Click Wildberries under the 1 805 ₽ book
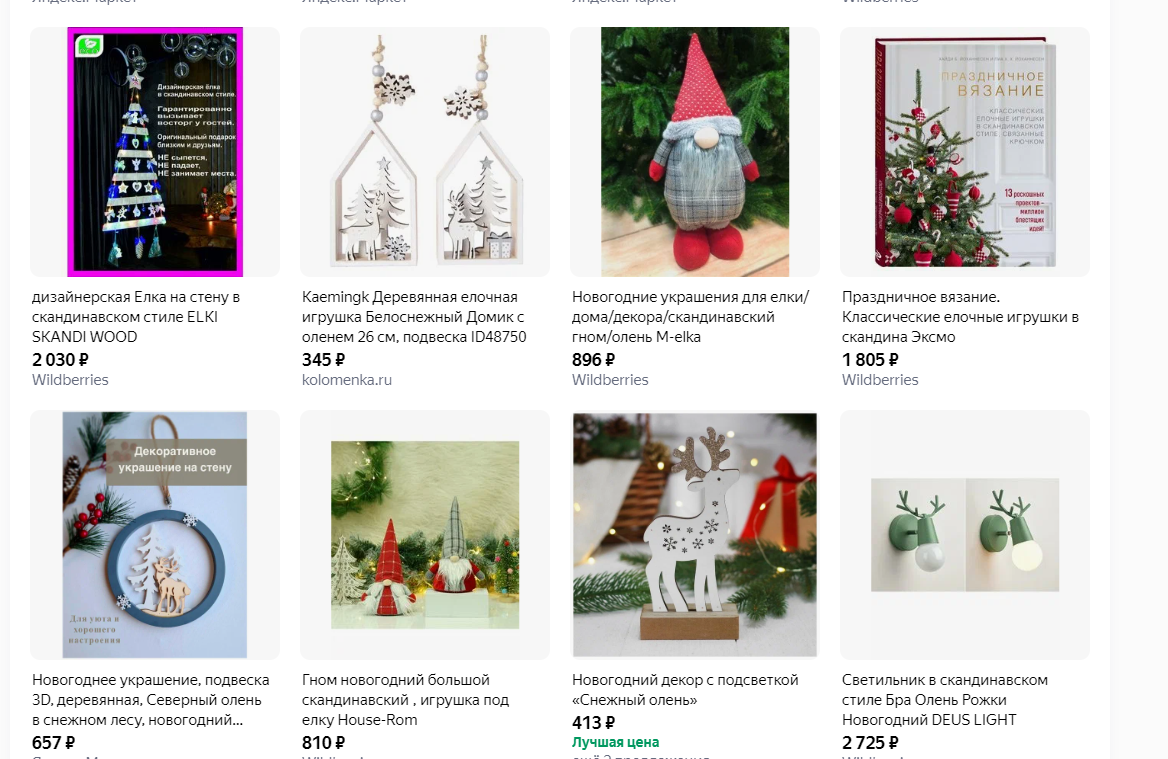The height and width of the screenshot is (759, 1168). tap(880, 380)
